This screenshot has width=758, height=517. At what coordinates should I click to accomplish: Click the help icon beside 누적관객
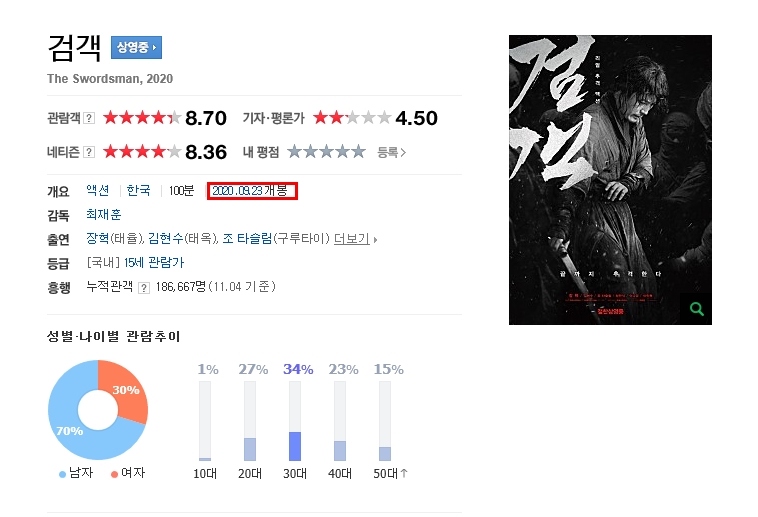(x=144, y=288)
